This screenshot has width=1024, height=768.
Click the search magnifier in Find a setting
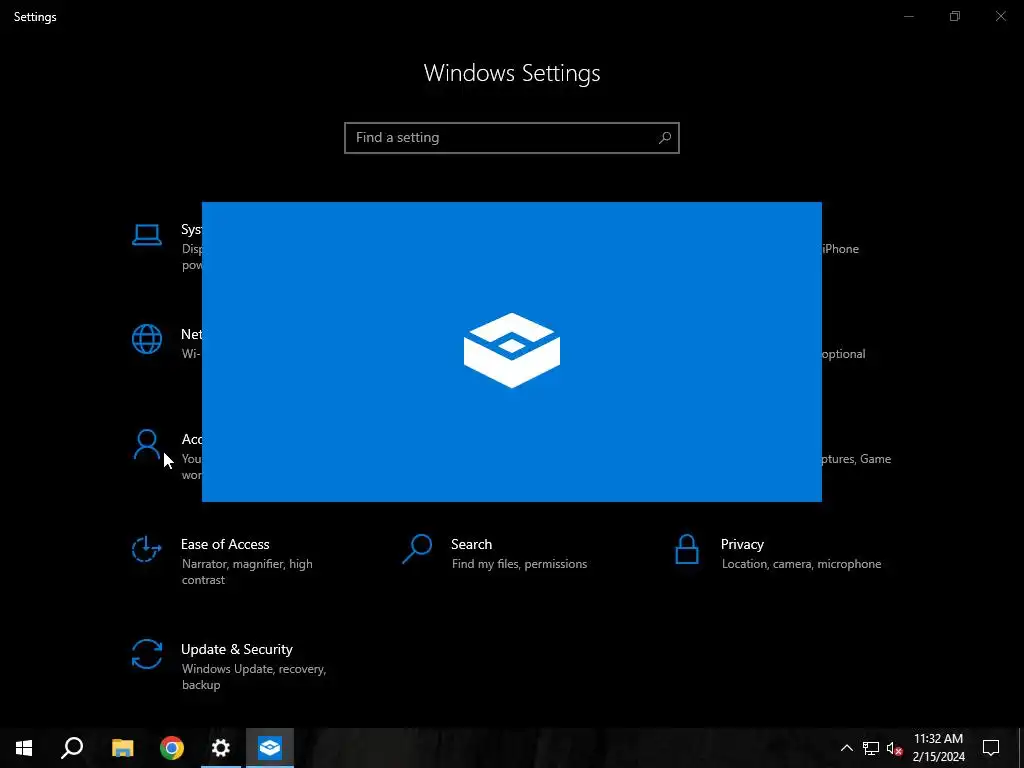point(665,138)
